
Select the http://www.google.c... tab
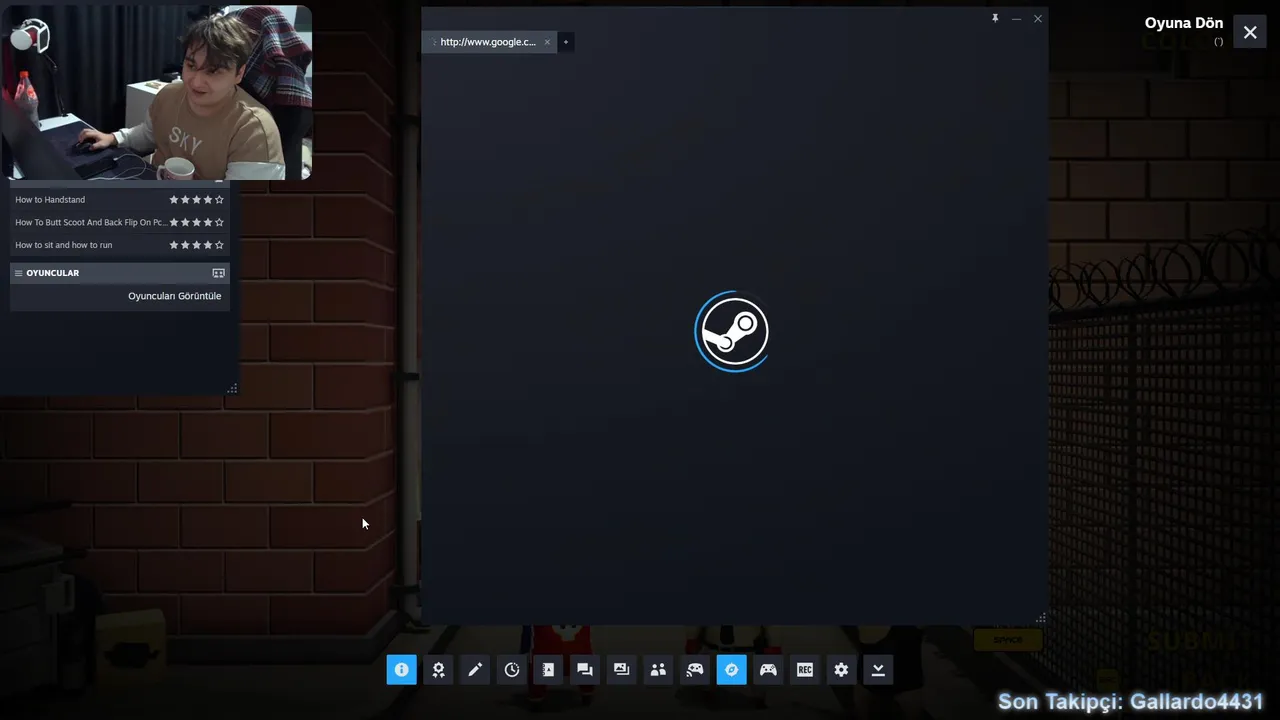488,42
